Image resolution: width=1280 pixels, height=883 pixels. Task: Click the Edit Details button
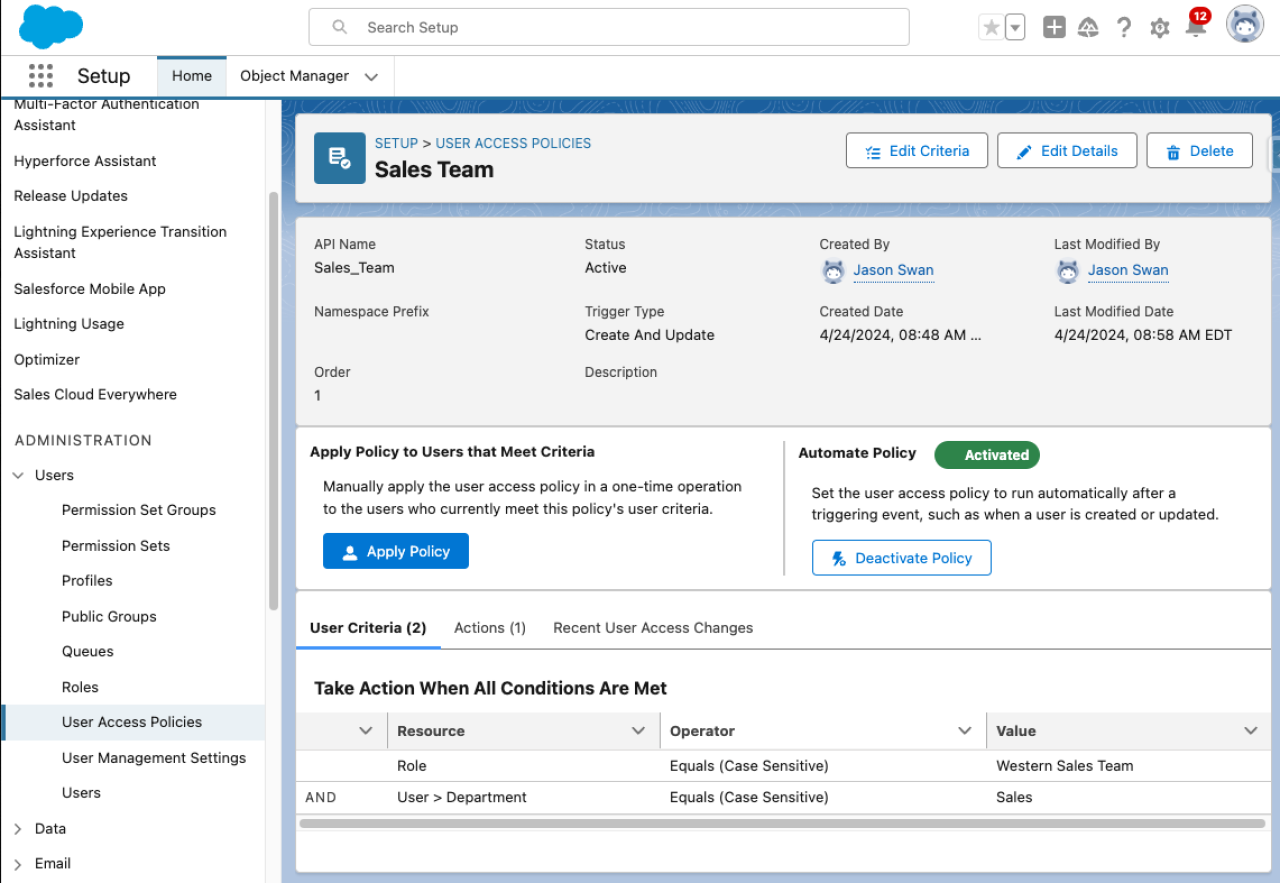1067,151
